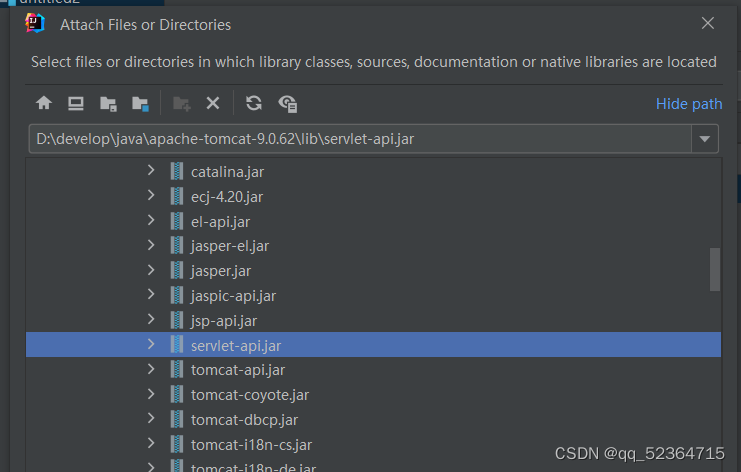Select the Module directory icon

point(140,103)
